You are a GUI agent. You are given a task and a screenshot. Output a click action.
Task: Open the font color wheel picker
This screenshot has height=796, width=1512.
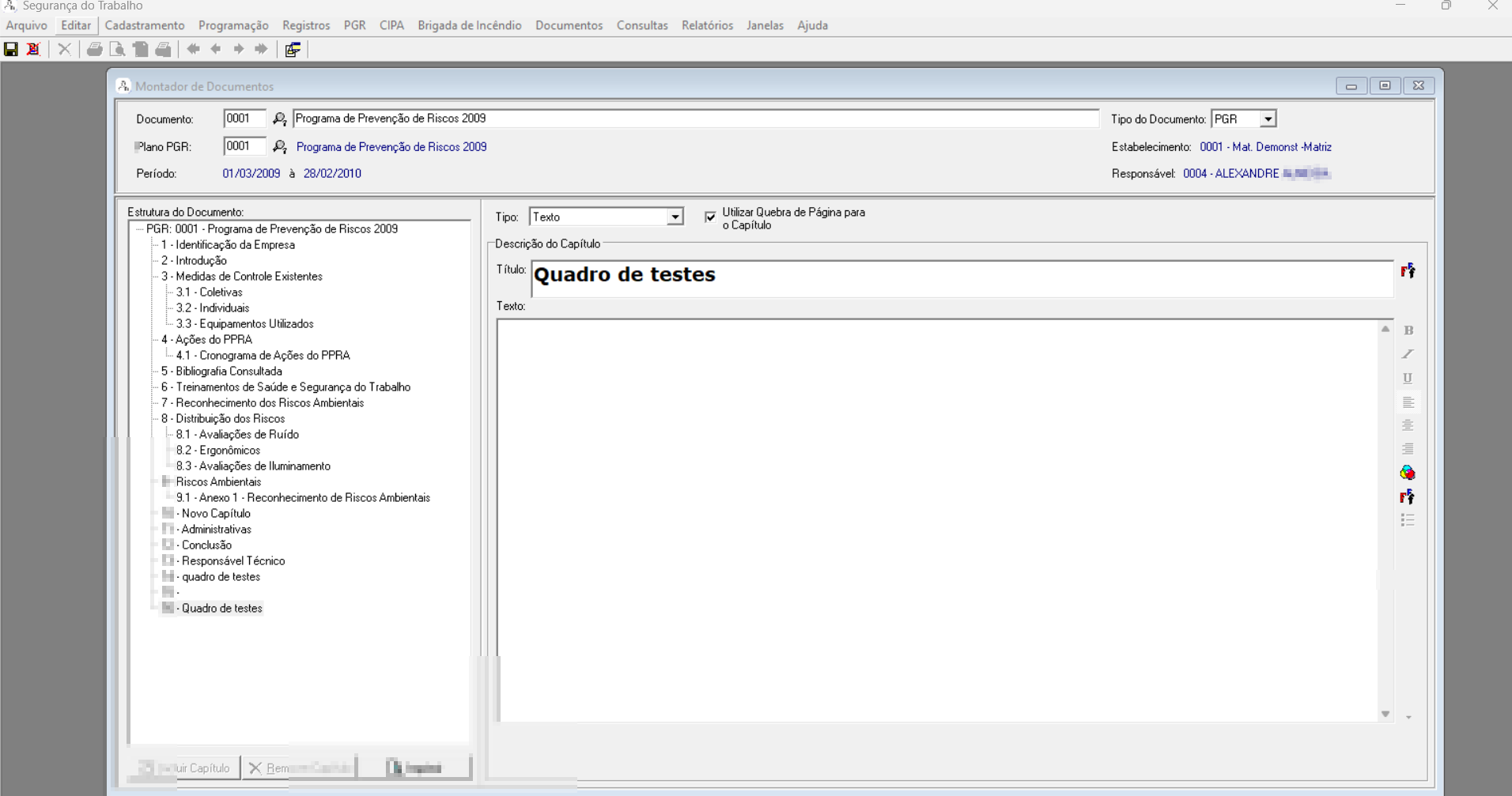(x=1408, y=472)
